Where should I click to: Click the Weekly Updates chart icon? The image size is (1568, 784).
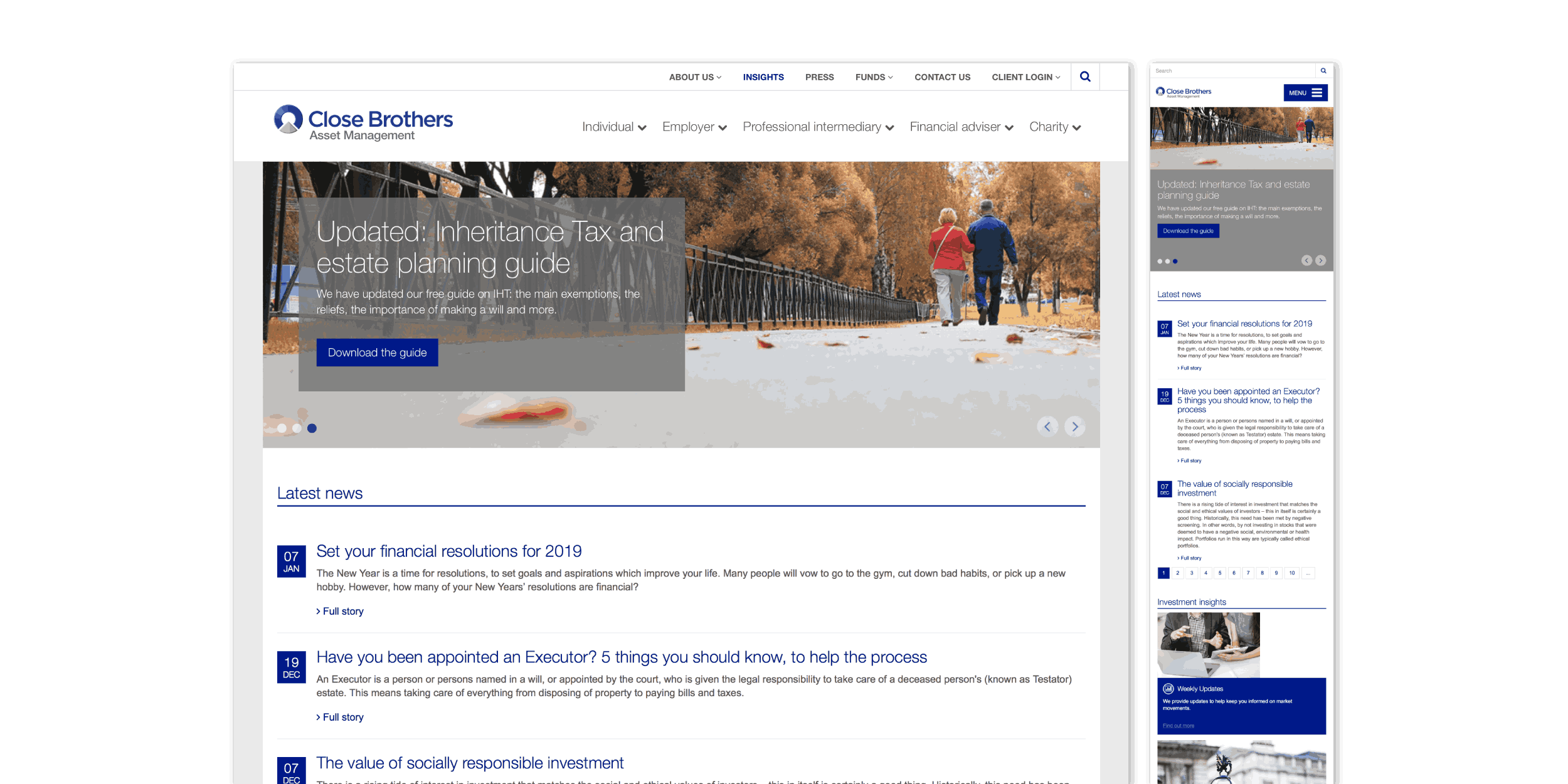click(x=1168, y=689)
